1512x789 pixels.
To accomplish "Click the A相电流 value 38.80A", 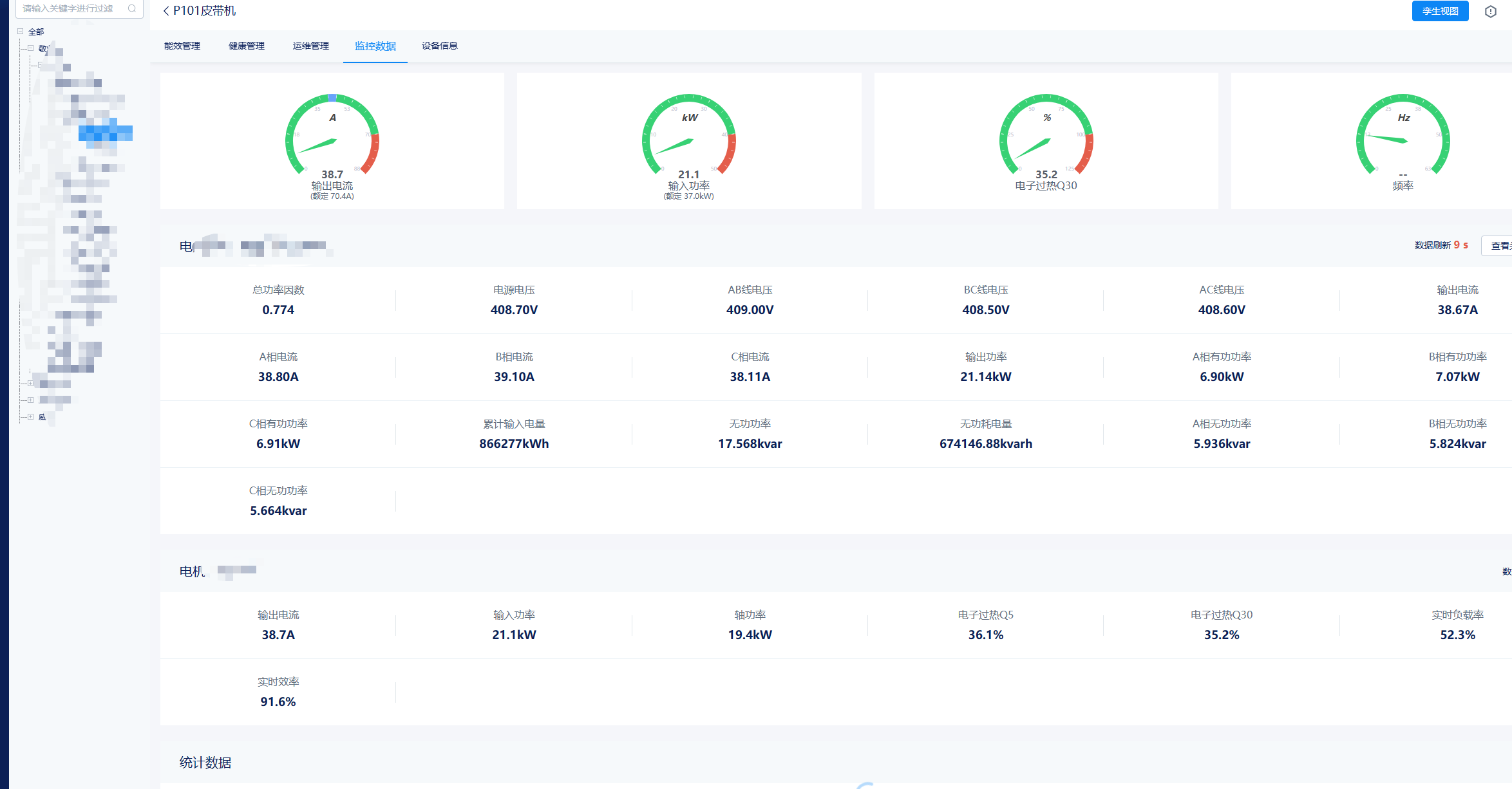I will pyautogui.click(x=278, y=376).
